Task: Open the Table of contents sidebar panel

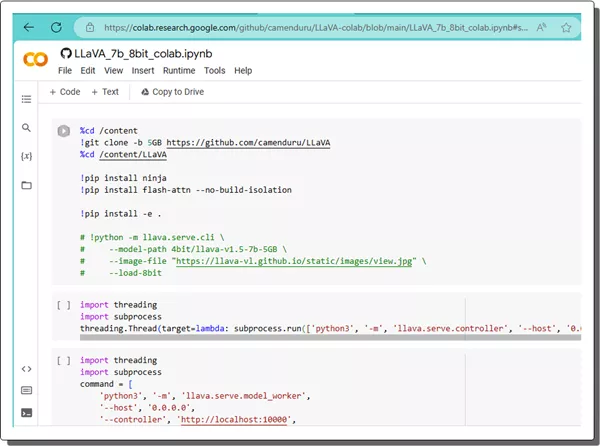Action: tap(27, 99)
